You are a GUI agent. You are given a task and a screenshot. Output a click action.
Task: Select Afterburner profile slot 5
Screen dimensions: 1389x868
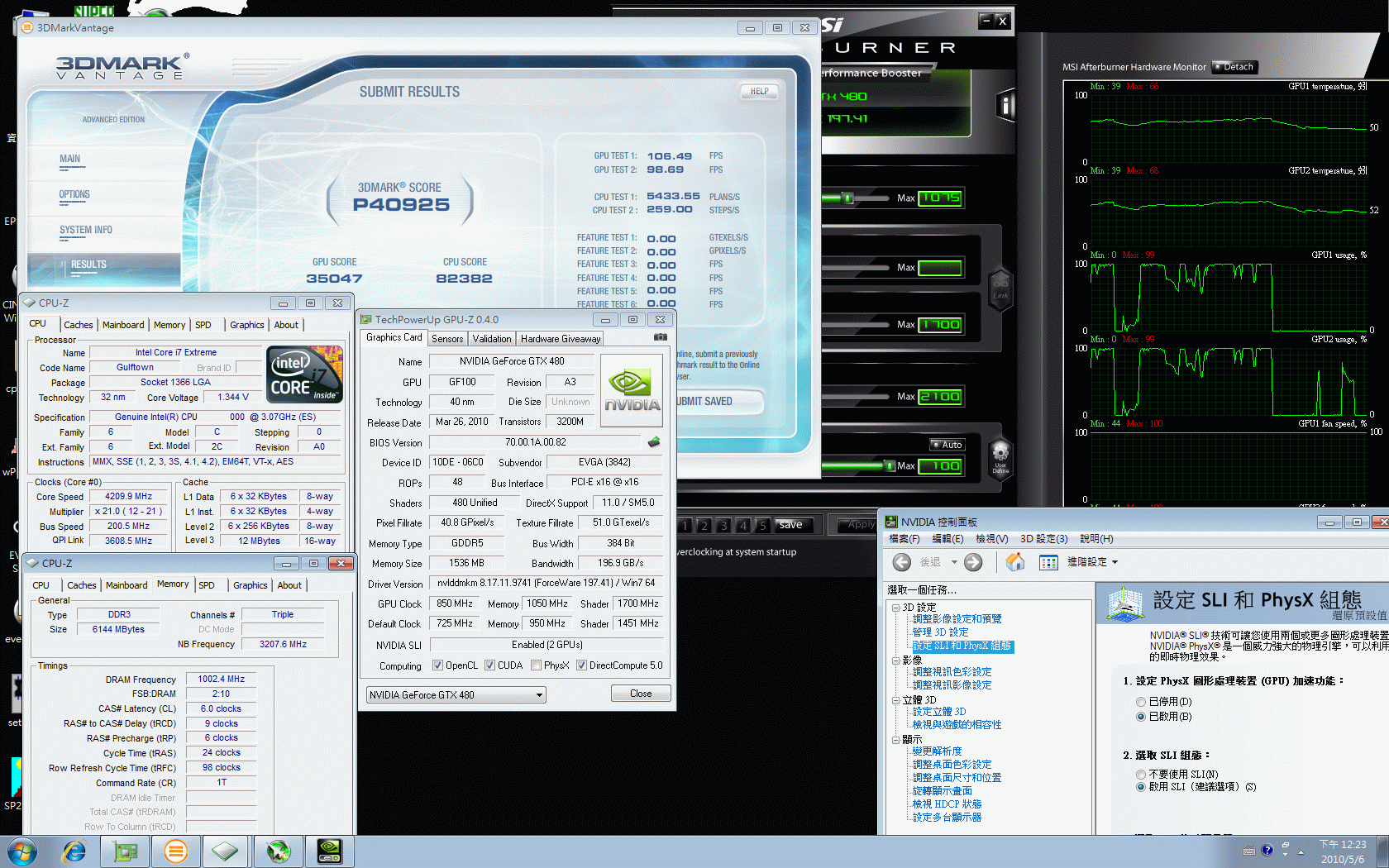[x=762, y=525]
